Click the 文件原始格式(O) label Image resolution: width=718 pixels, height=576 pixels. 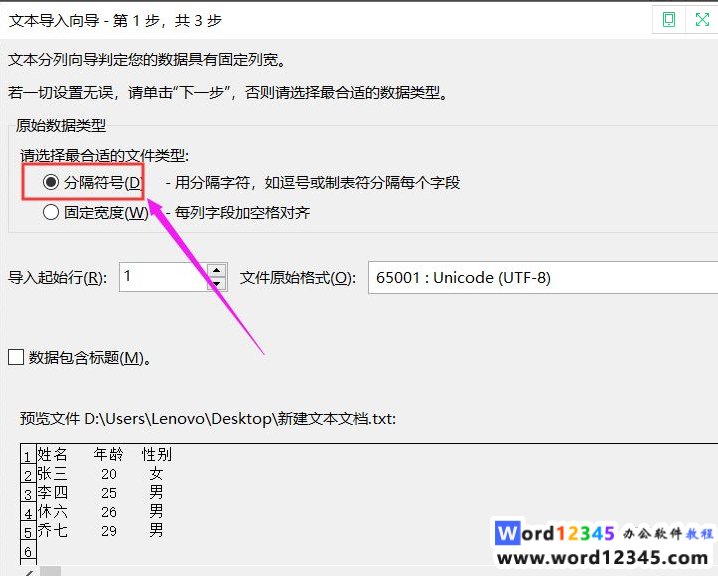click(x=297, y=277)
